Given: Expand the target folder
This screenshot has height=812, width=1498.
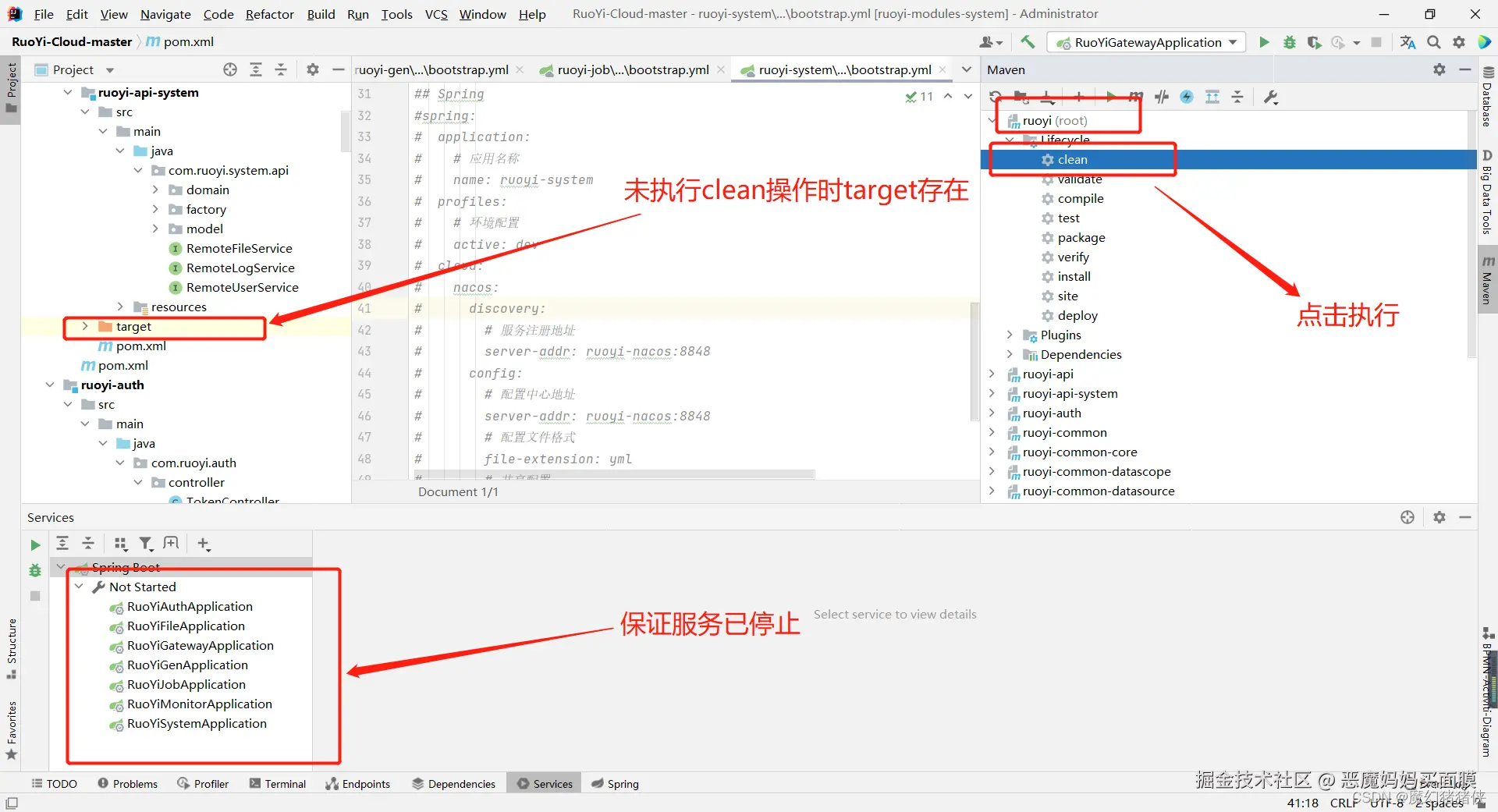Looking at the screenshot, I should [x=85, y=326].
